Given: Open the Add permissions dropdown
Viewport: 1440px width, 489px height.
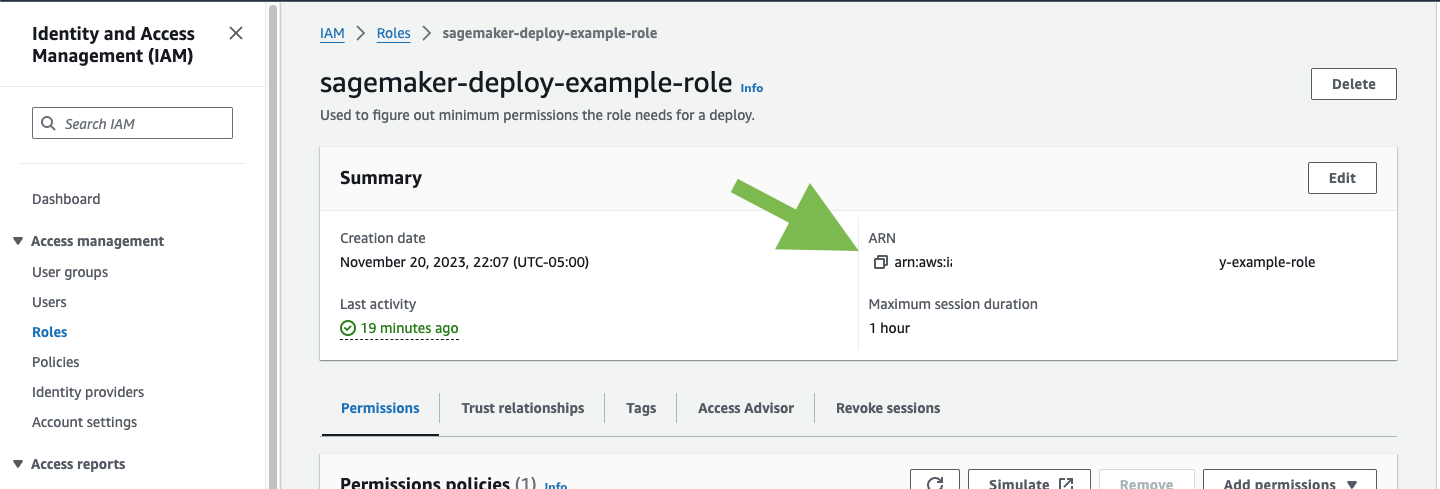Looking at the screenshot, I should (1290, 483).
